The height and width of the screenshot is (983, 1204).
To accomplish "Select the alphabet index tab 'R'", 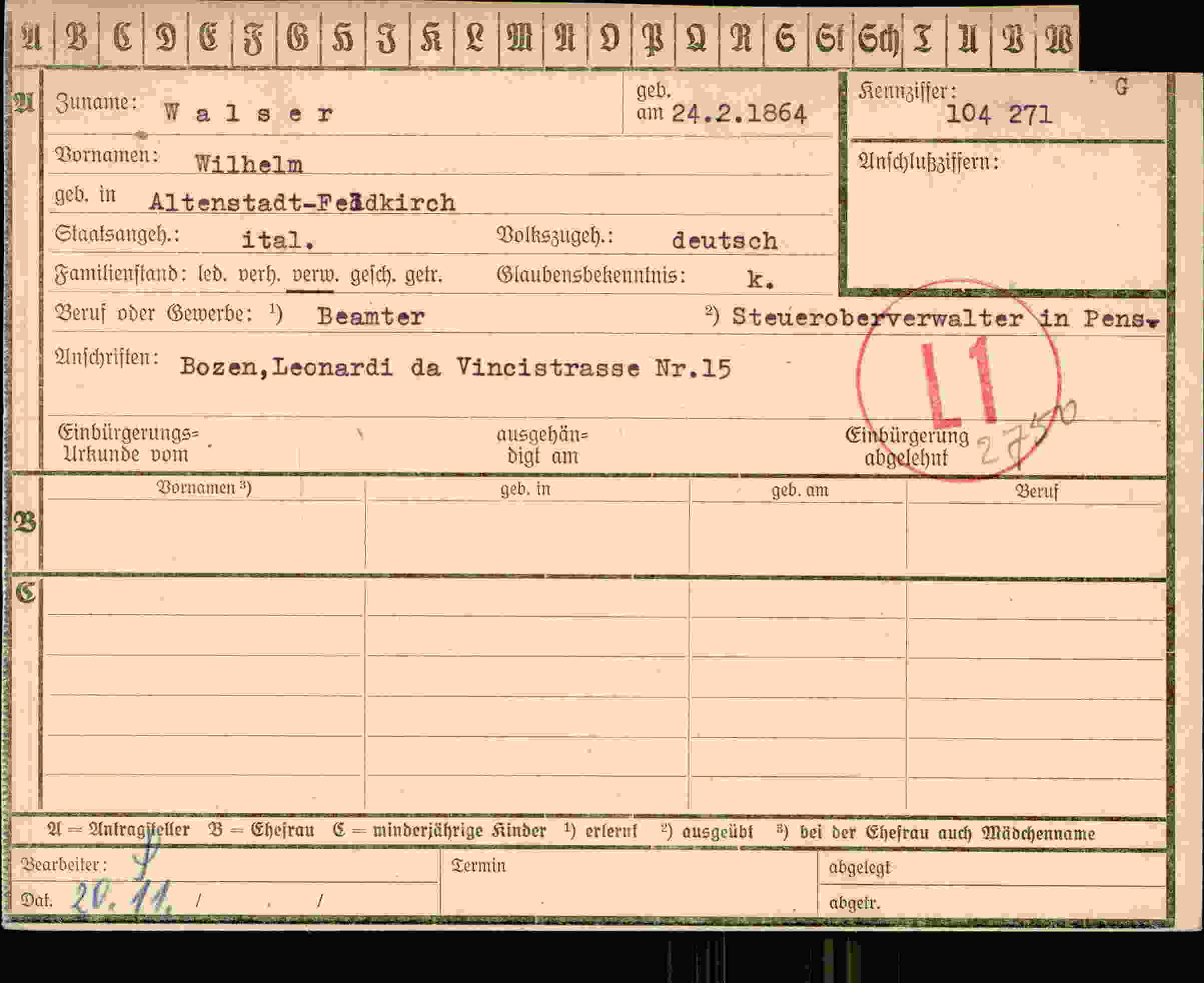I will click(x=741, y=39).
